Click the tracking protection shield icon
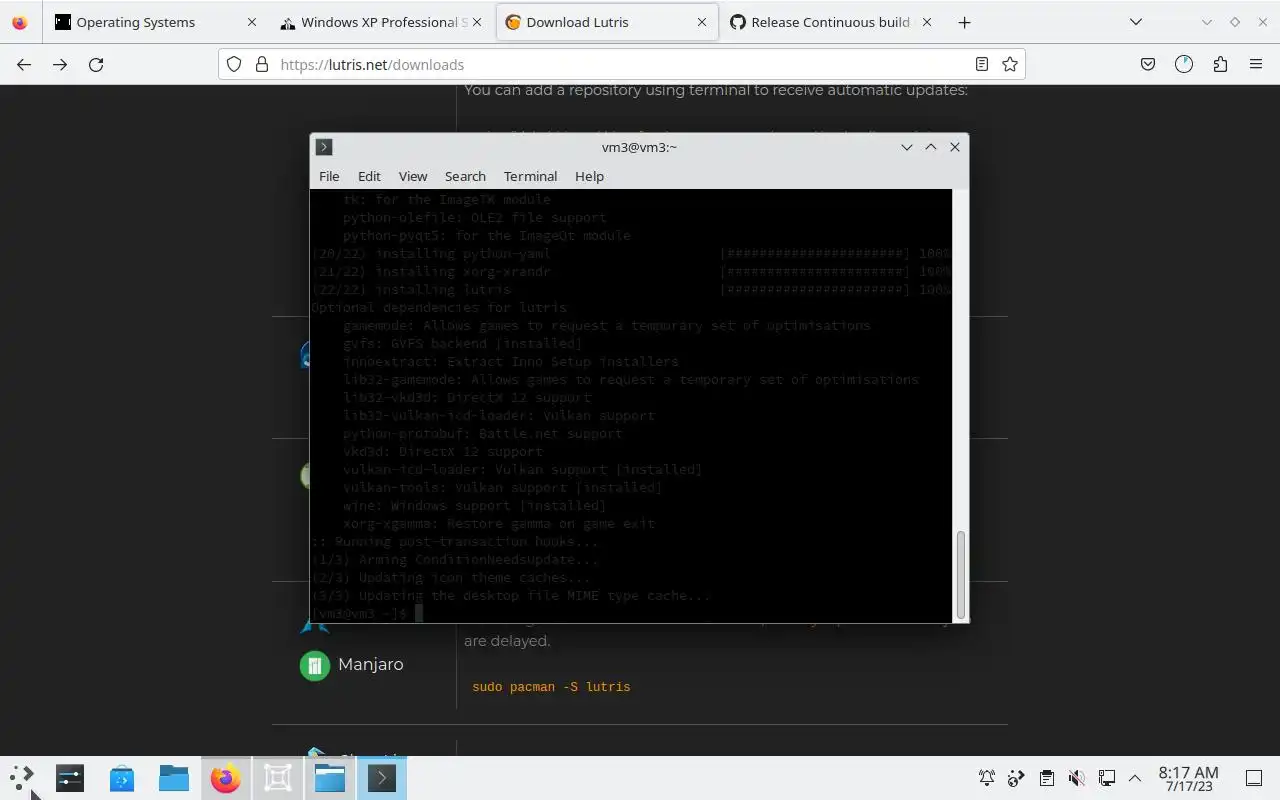This screenshot has height=800, width=1280. (234, 64)
